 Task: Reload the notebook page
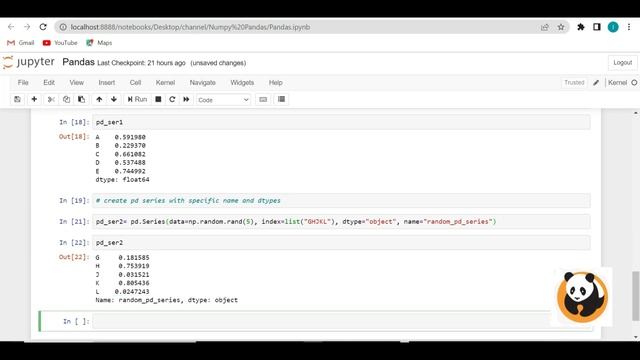[x=43, y=27]
